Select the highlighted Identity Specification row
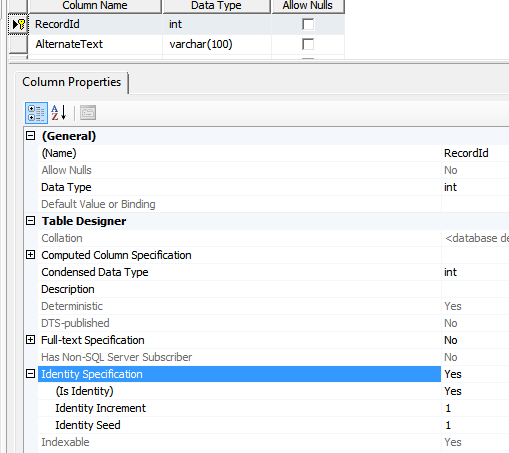Image resolution: width=509 pixels, height=453 pixels. (x=239, y=374)
